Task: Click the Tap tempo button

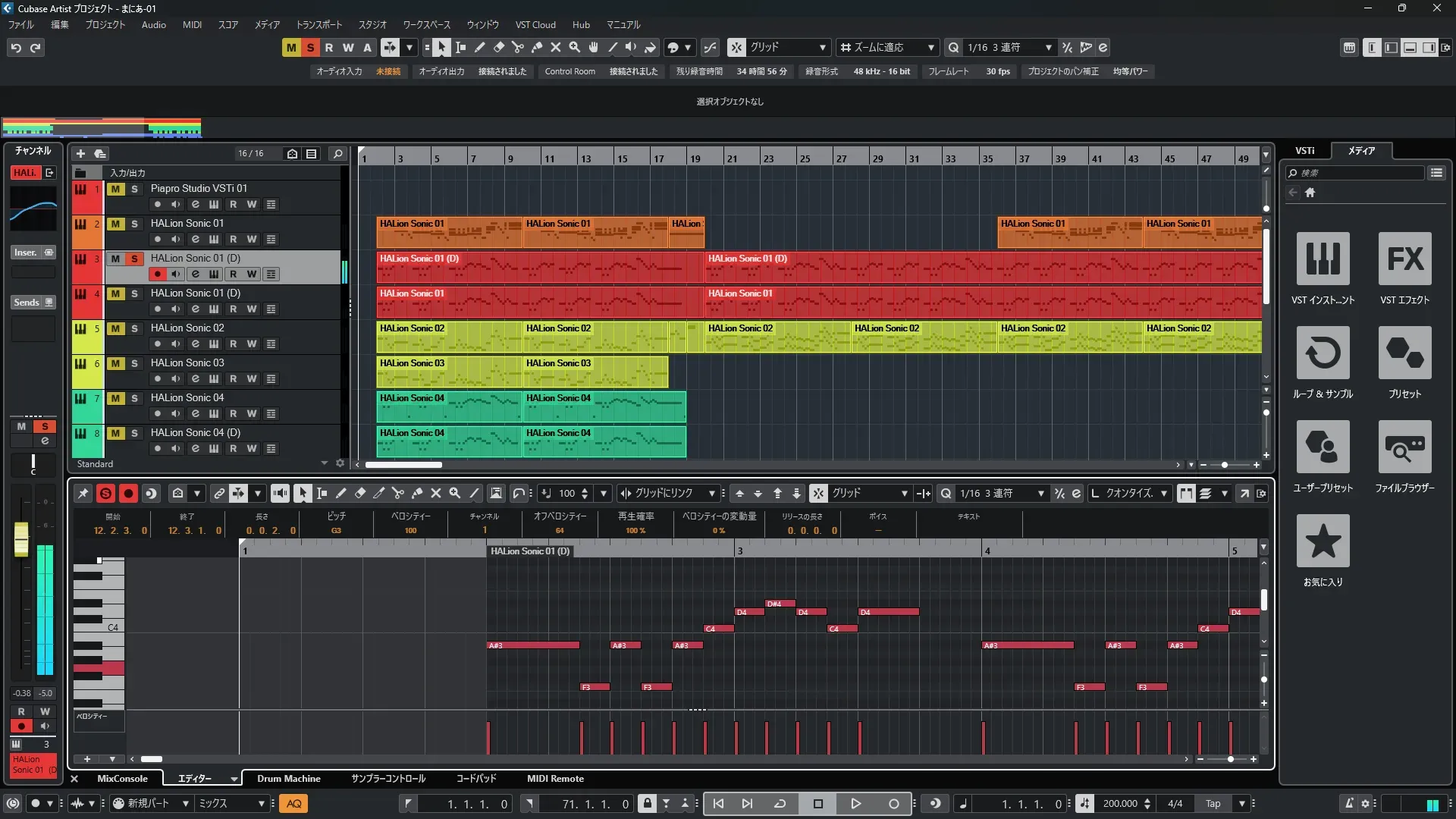Action: (1213, 804)
